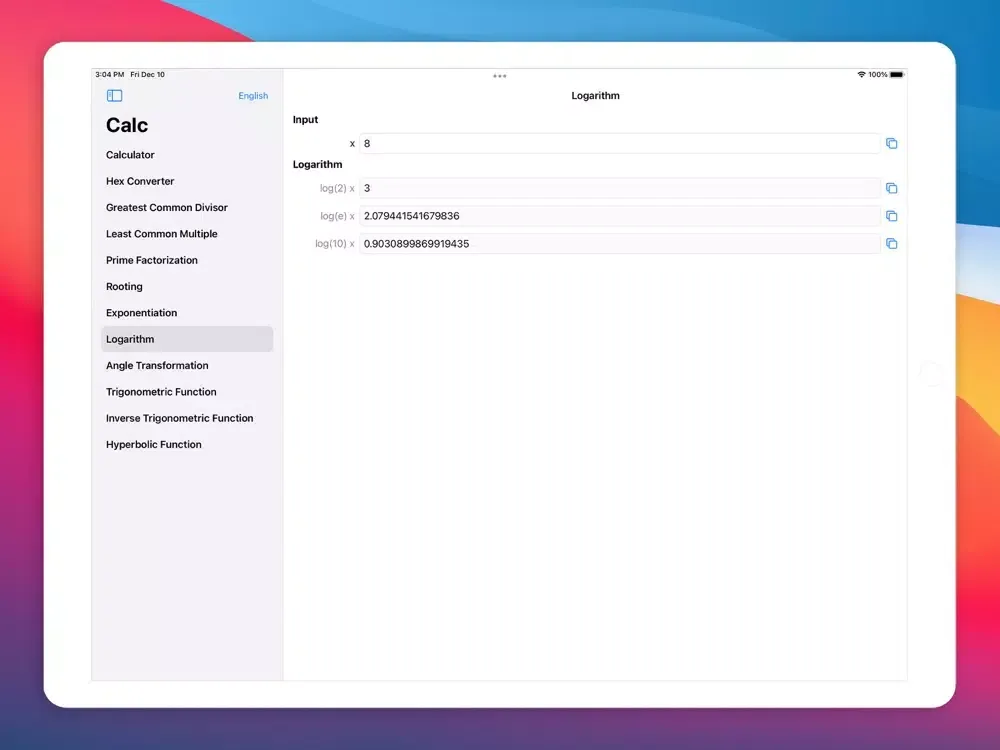Tap the three-dot multitasking indicator

pos(499,76)
